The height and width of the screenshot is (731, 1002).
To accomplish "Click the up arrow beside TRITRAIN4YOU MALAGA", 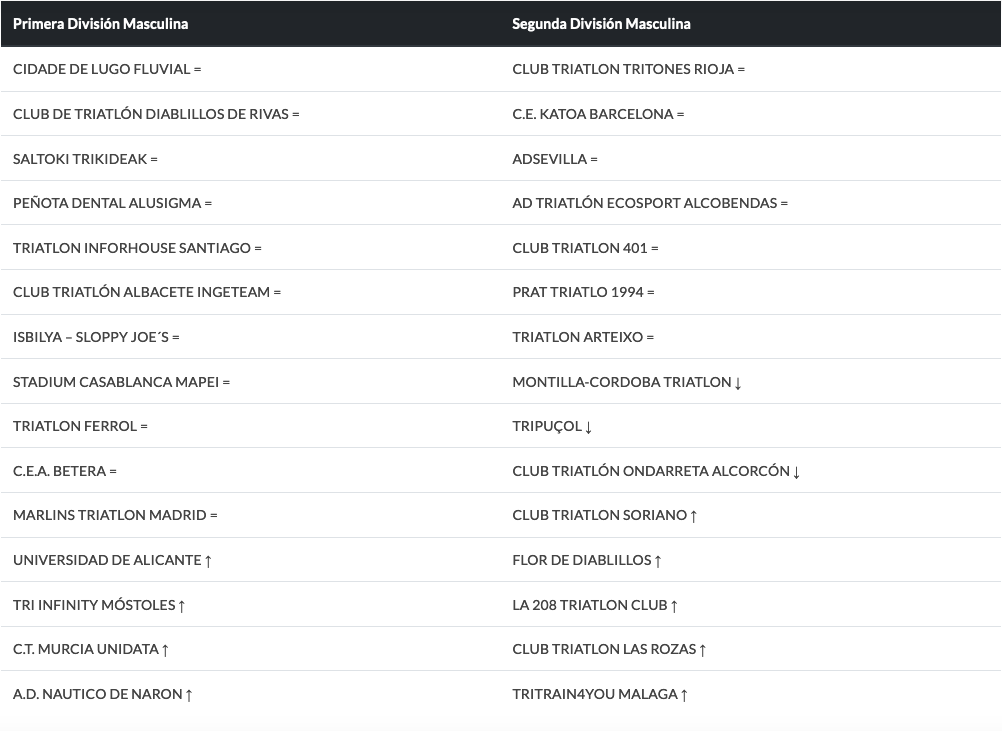I will [684, 695].
